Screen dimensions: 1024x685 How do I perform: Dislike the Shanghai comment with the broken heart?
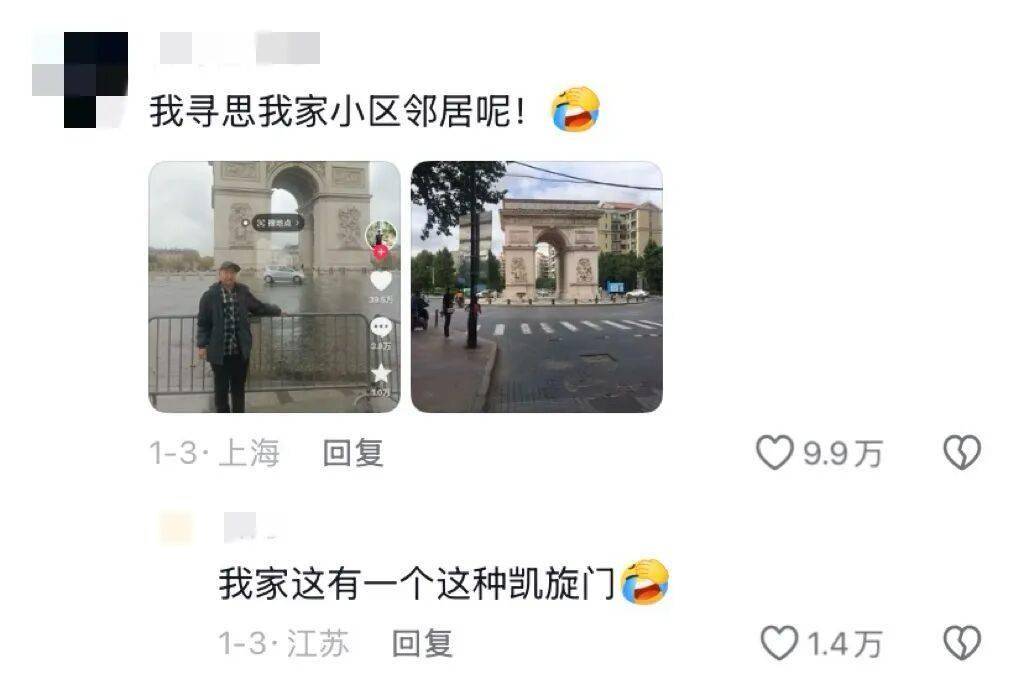click(x=962, y=452)
